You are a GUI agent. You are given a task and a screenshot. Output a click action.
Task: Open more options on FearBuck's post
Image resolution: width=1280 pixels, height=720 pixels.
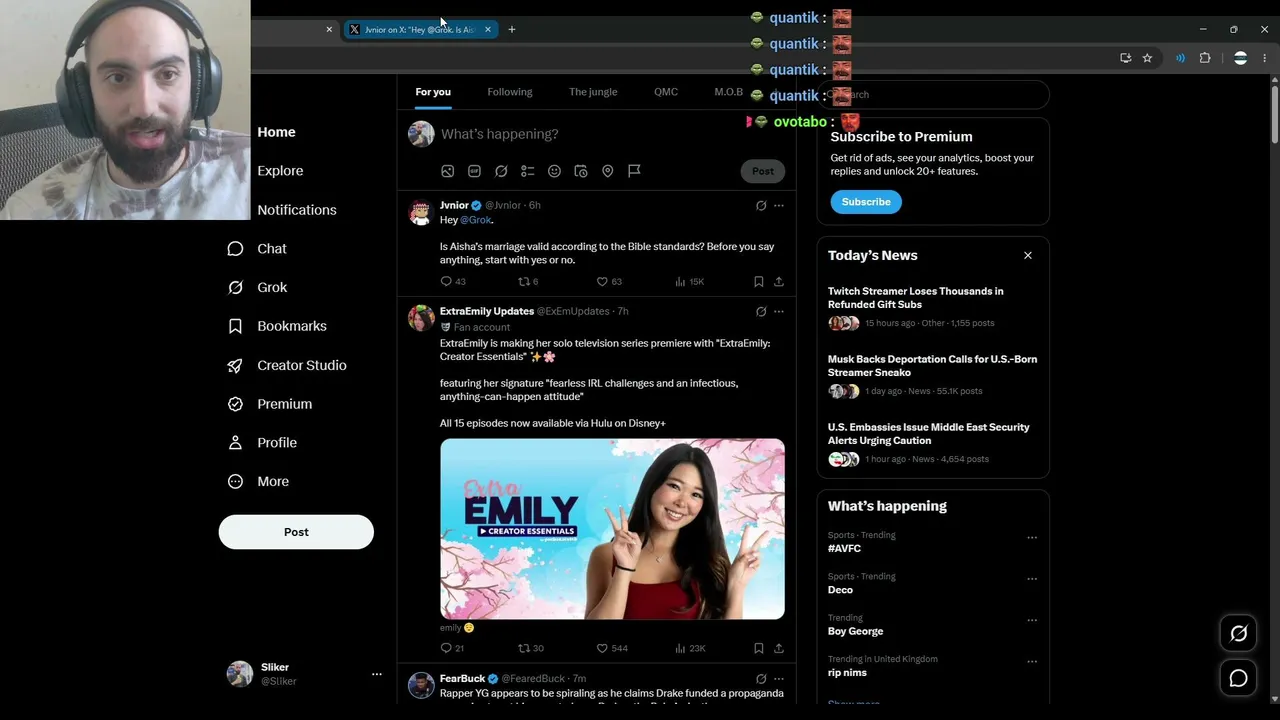tap(779, 679)
